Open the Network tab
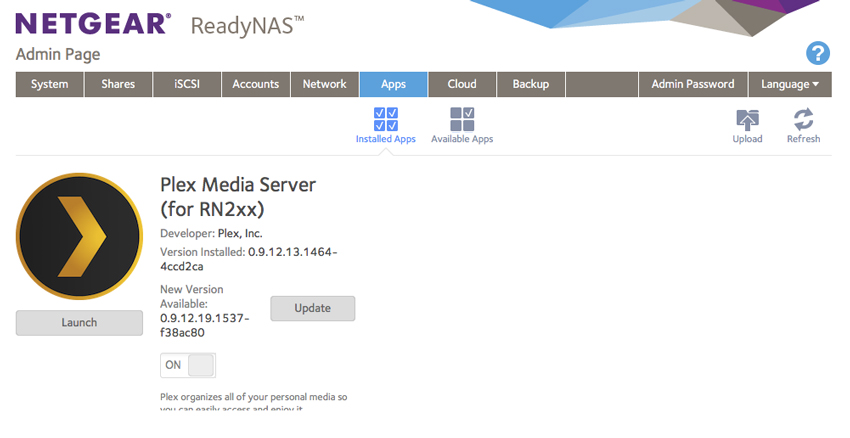This screenshot has height=438, width=850. click(325, 84)
